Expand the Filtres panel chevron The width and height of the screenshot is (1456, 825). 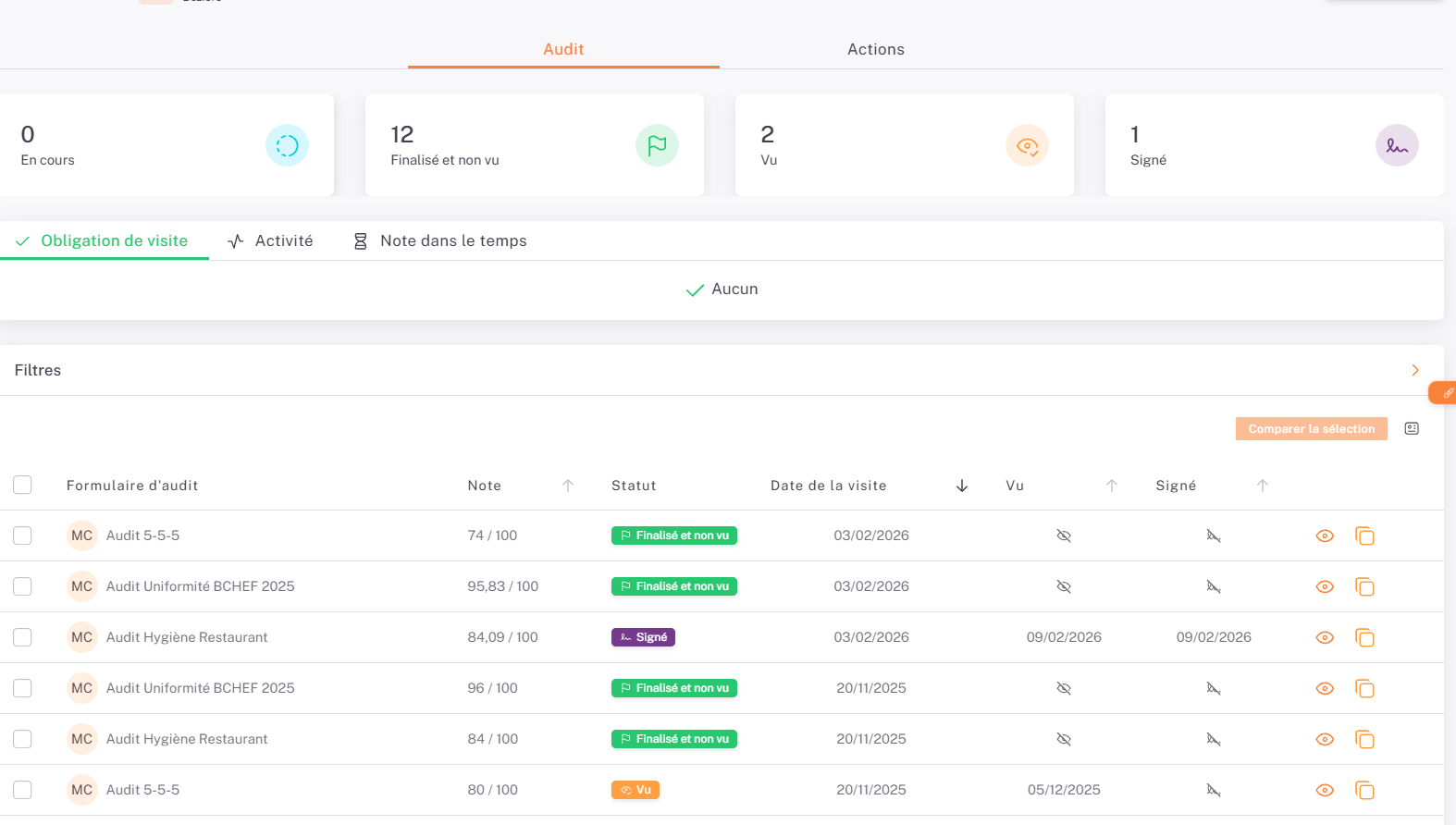[1414, 370]
